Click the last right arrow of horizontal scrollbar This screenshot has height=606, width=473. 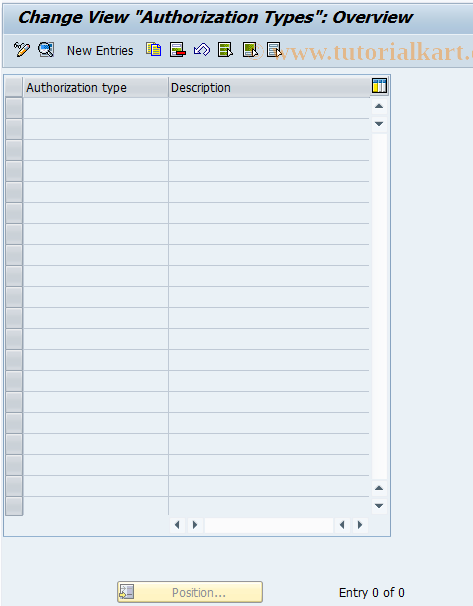(360, 525)
